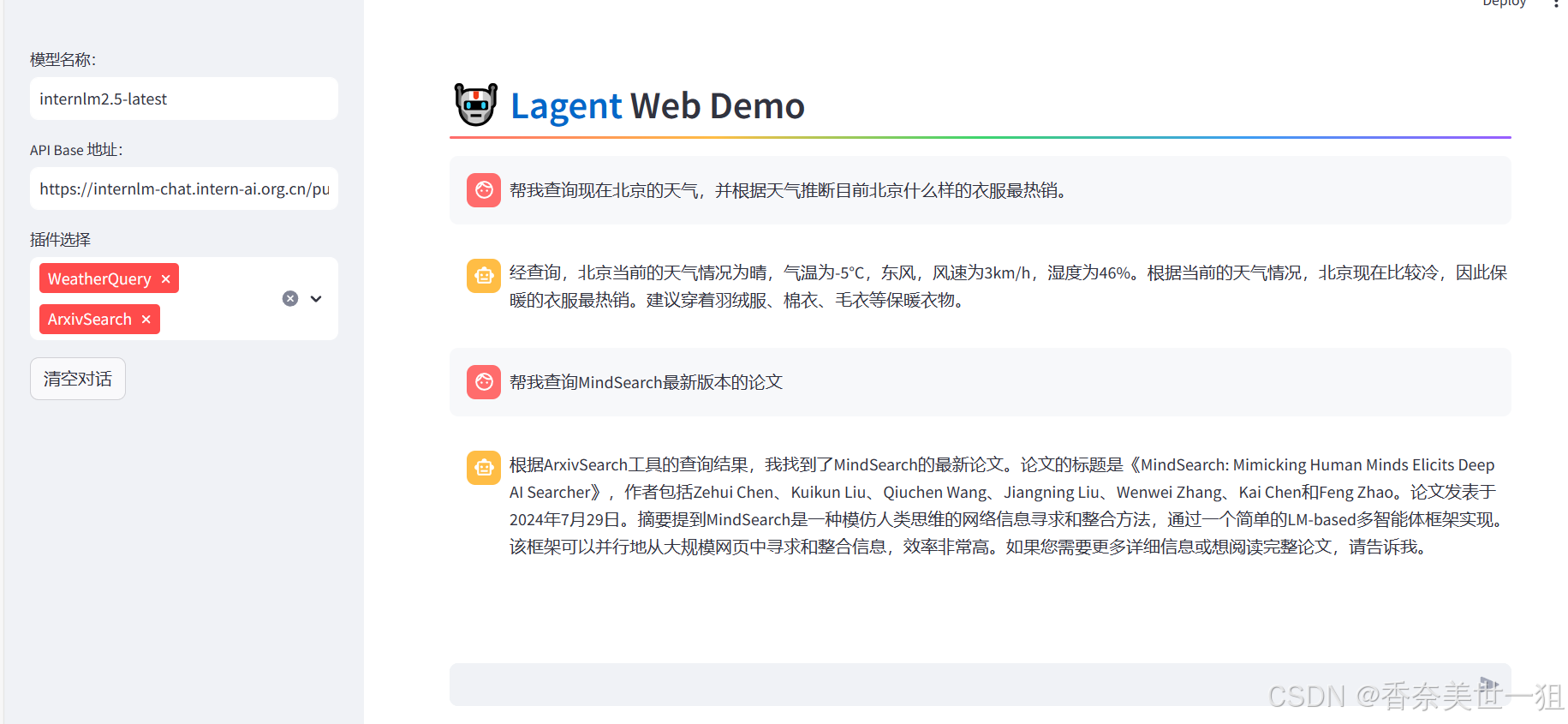Send the chat message
This screenshot has width=1568, height=724.
pyautogui.click(x=1489, y=685)
